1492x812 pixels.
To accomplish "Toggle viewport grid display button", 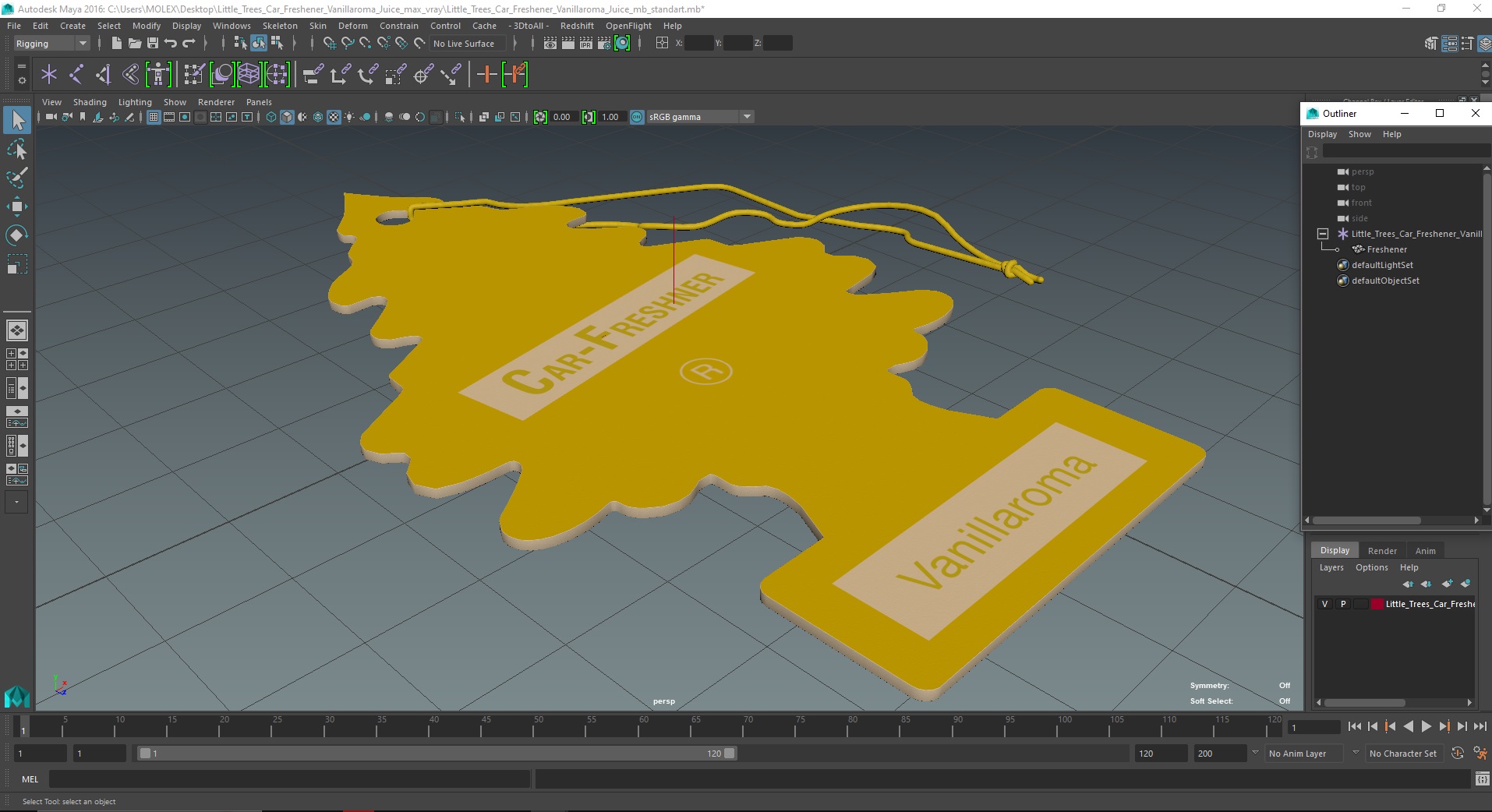I will pos(154,117).
